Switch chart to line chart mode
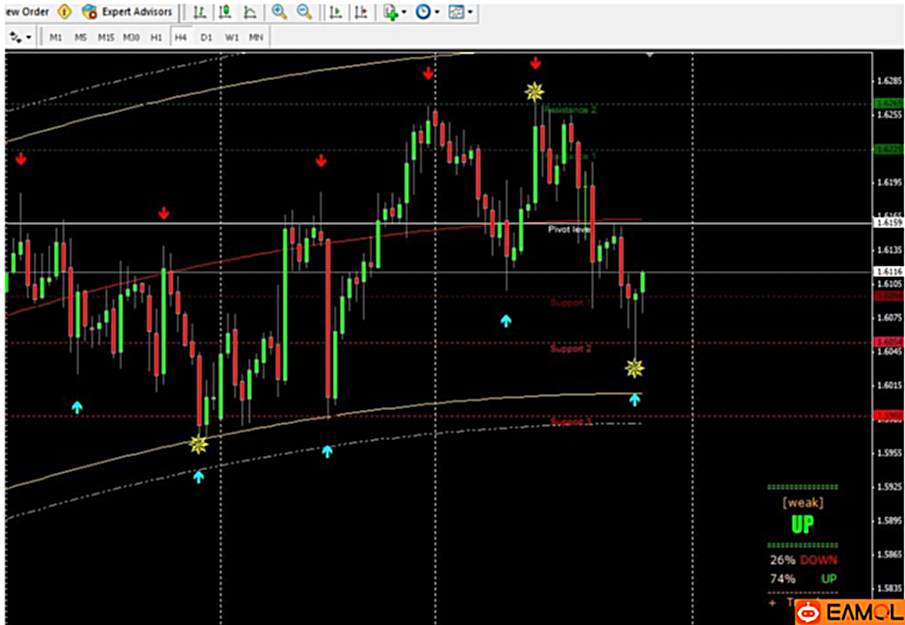The image size is (905, 625). (x=249, y=12)
